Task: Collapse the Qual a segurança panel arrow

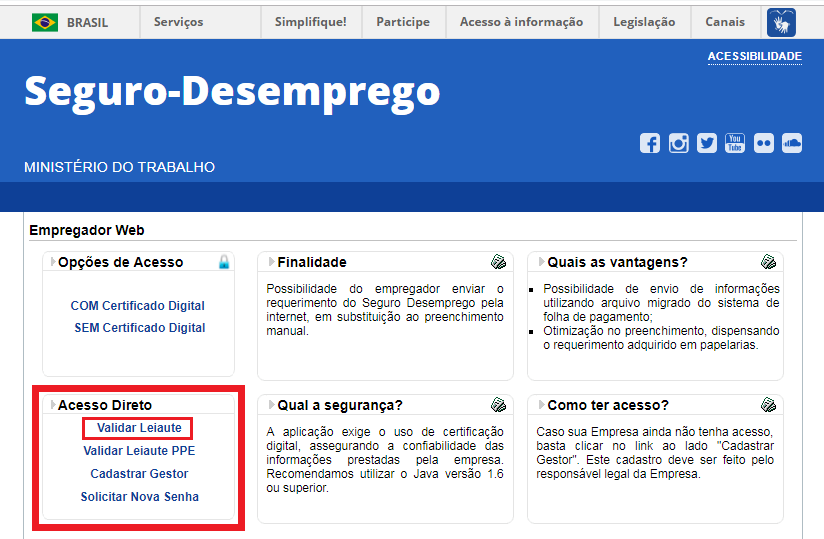Action: point(271,405)
